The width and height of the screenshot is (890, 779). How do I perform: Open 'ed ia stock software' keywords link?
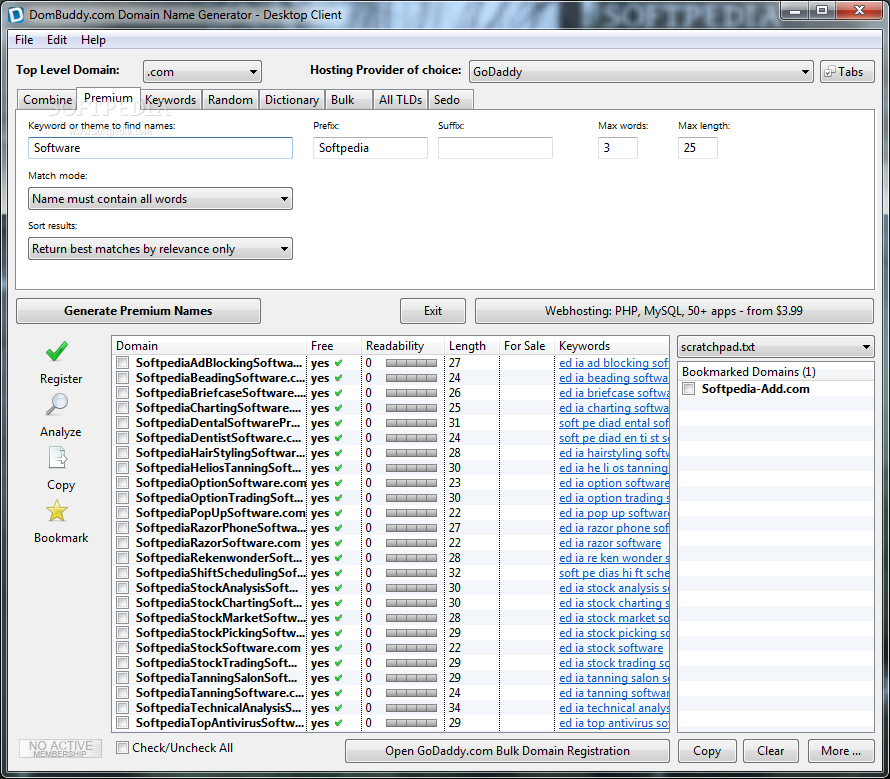(x=611, y=648)
